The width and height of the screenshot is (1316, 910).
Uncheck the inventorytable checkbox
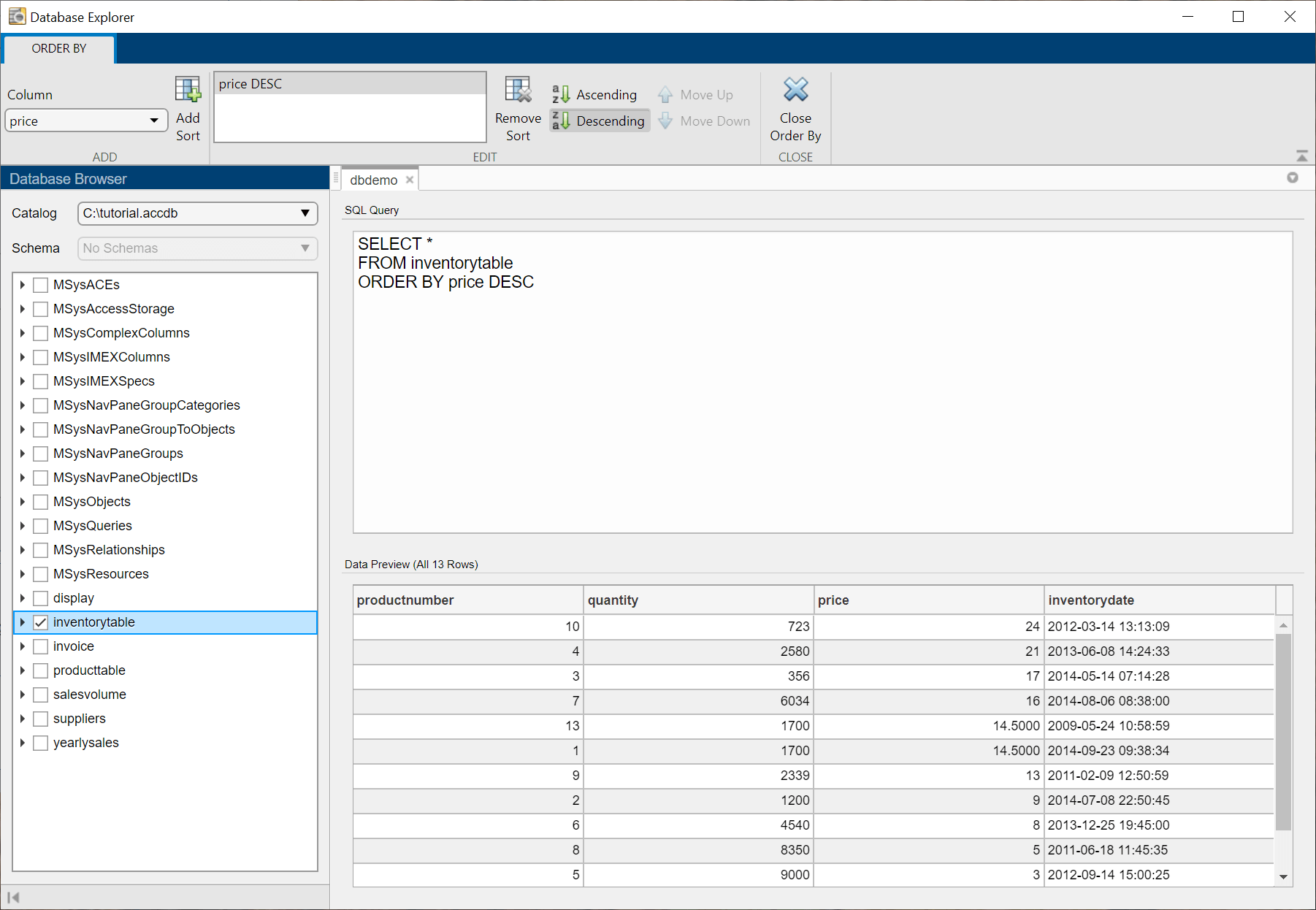(x=41, y=622)
